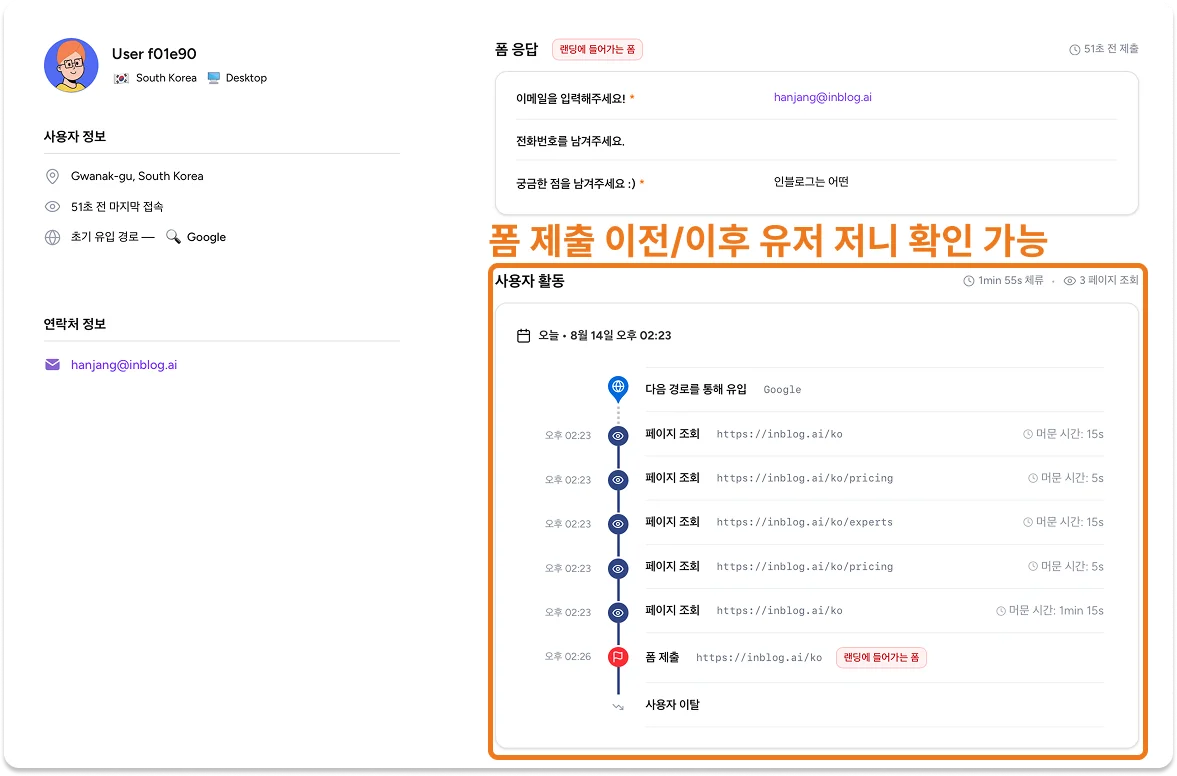Click the calendar icon beside 8월 14일 오후 02:23
This screenshot has height=776, width=1177.
(x=523, y=335)
